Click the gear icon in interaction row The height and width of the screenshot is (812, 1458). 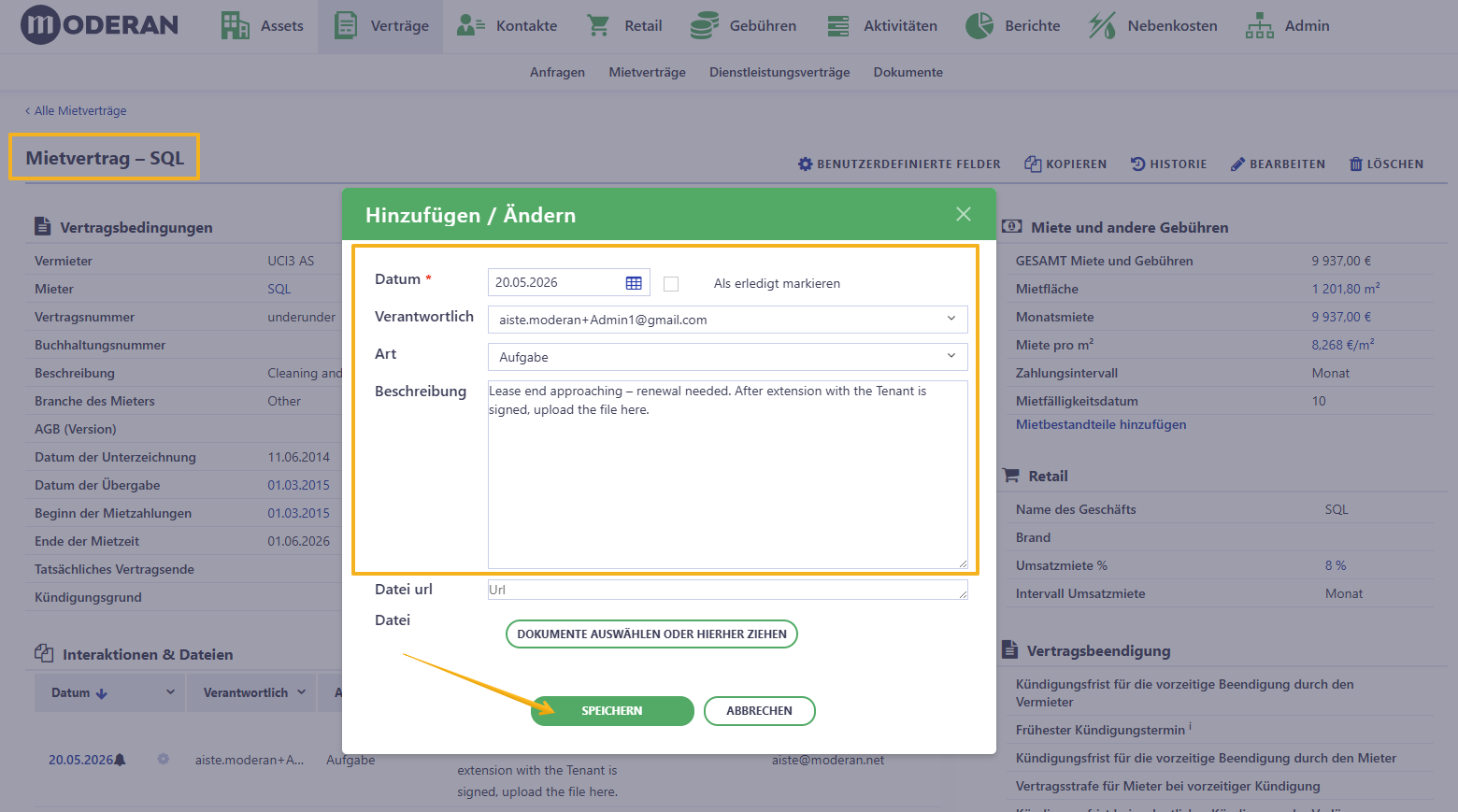click(164, 759)
